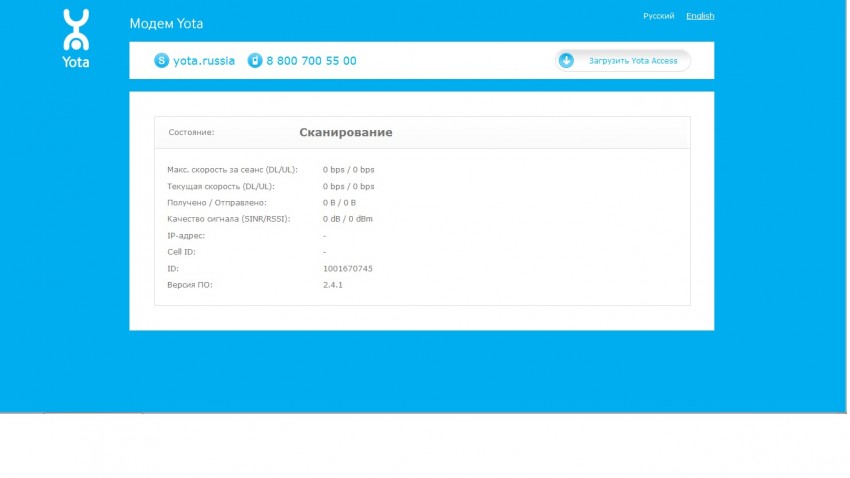Switch language to Русский
850x478 pixels.
(x=658, y=16)
